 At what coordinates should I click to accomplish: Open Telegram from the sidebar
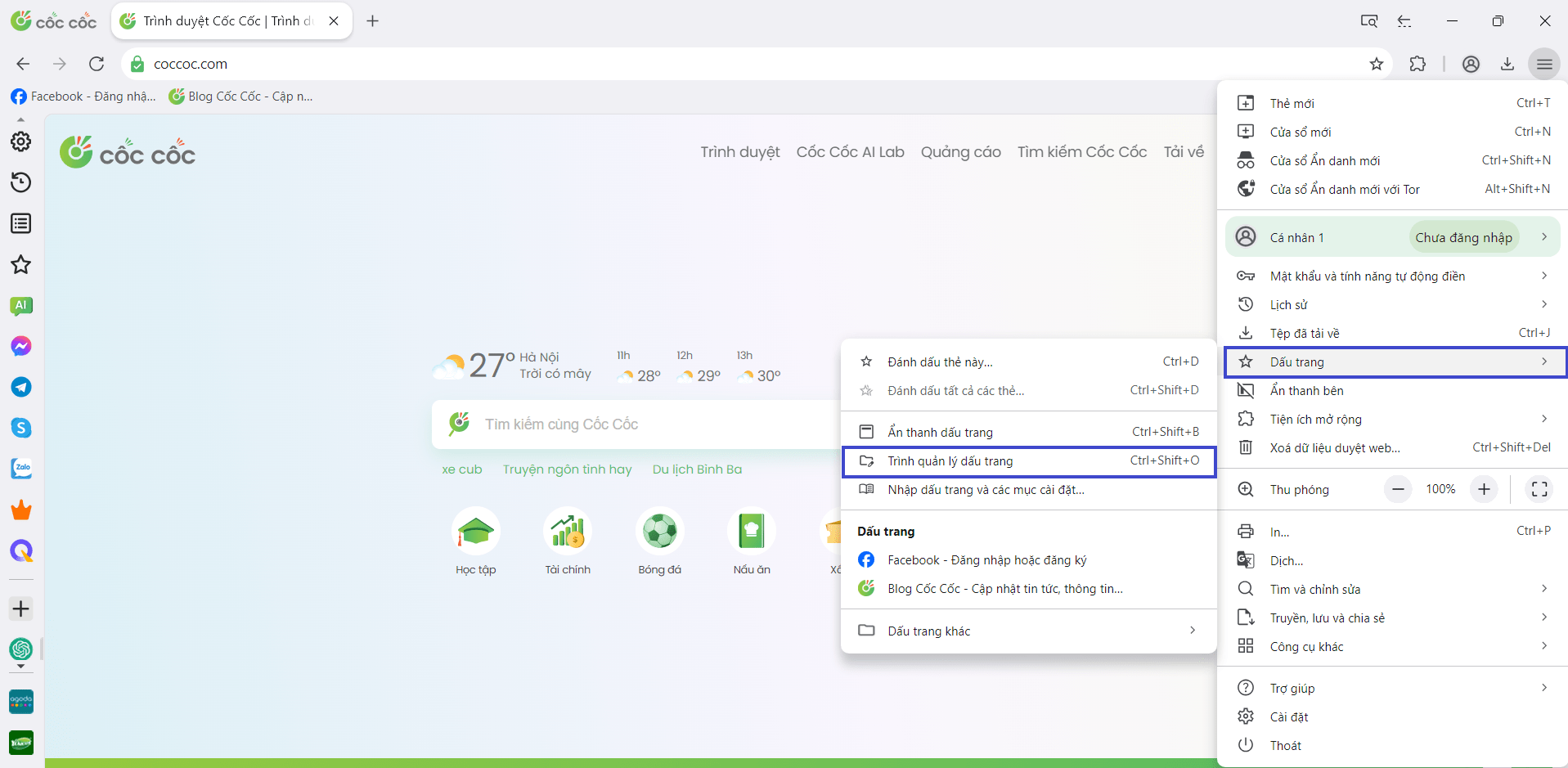pos(21,387)
